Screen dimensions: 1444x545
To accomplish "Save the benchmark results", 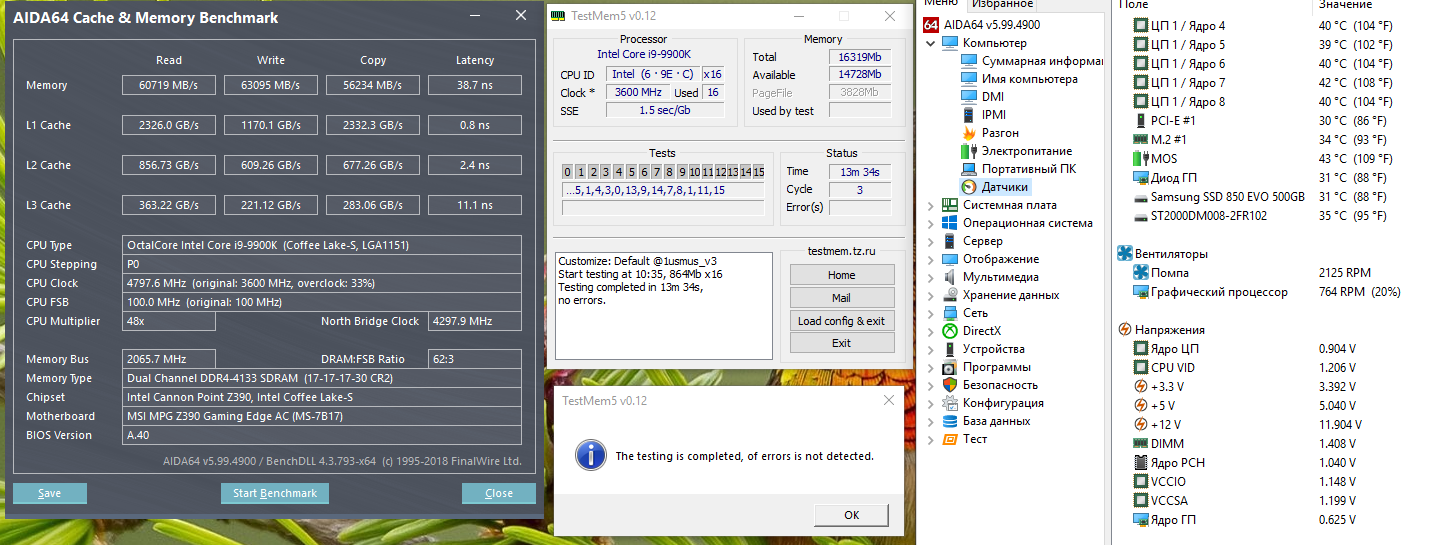I will pos(50,493).
